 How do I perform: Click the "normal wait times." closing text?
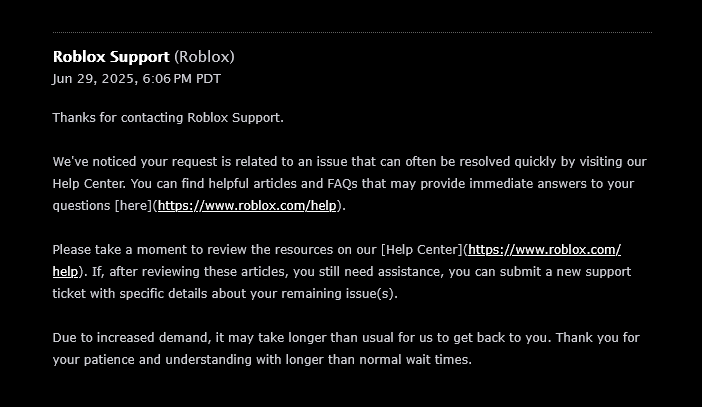(415, 360)
